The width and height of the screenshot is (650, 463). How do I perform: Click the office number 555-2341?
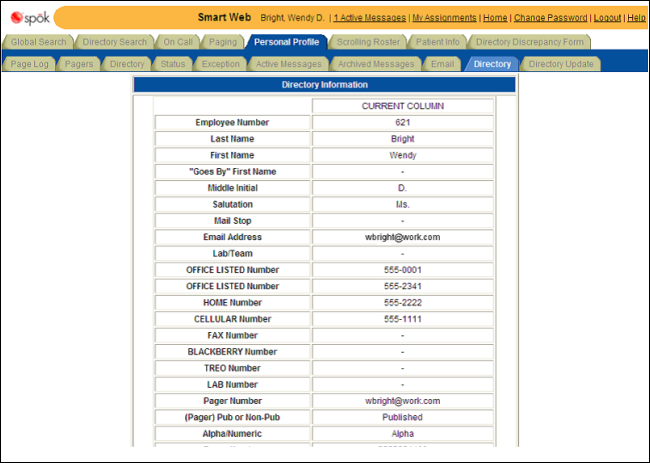(x=403, y=286)
